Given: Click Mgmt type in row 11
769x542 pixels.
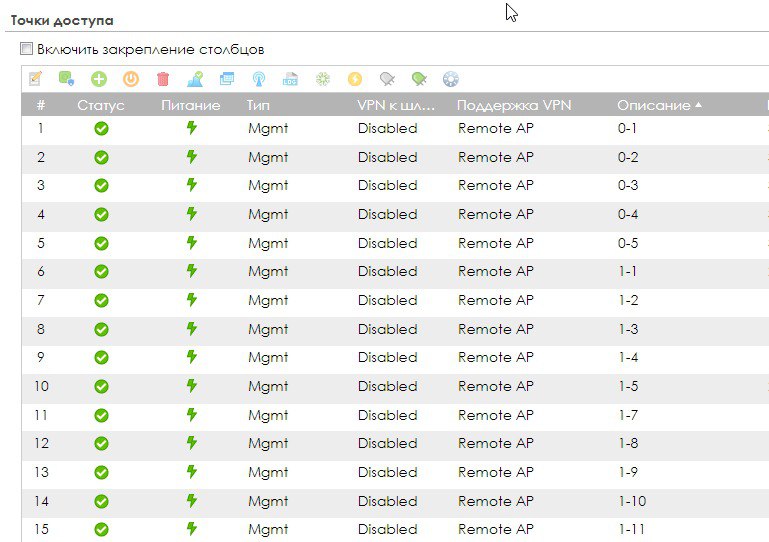Looking at the screenshot, I should 268,416.
